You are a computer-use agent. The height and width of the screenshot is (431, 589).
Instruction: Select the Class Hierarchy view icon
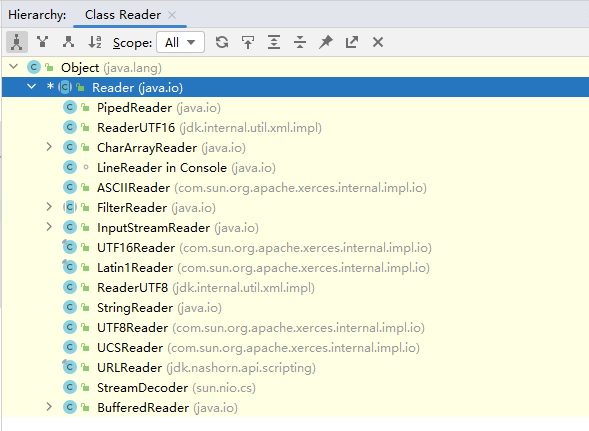click(17, 42)
